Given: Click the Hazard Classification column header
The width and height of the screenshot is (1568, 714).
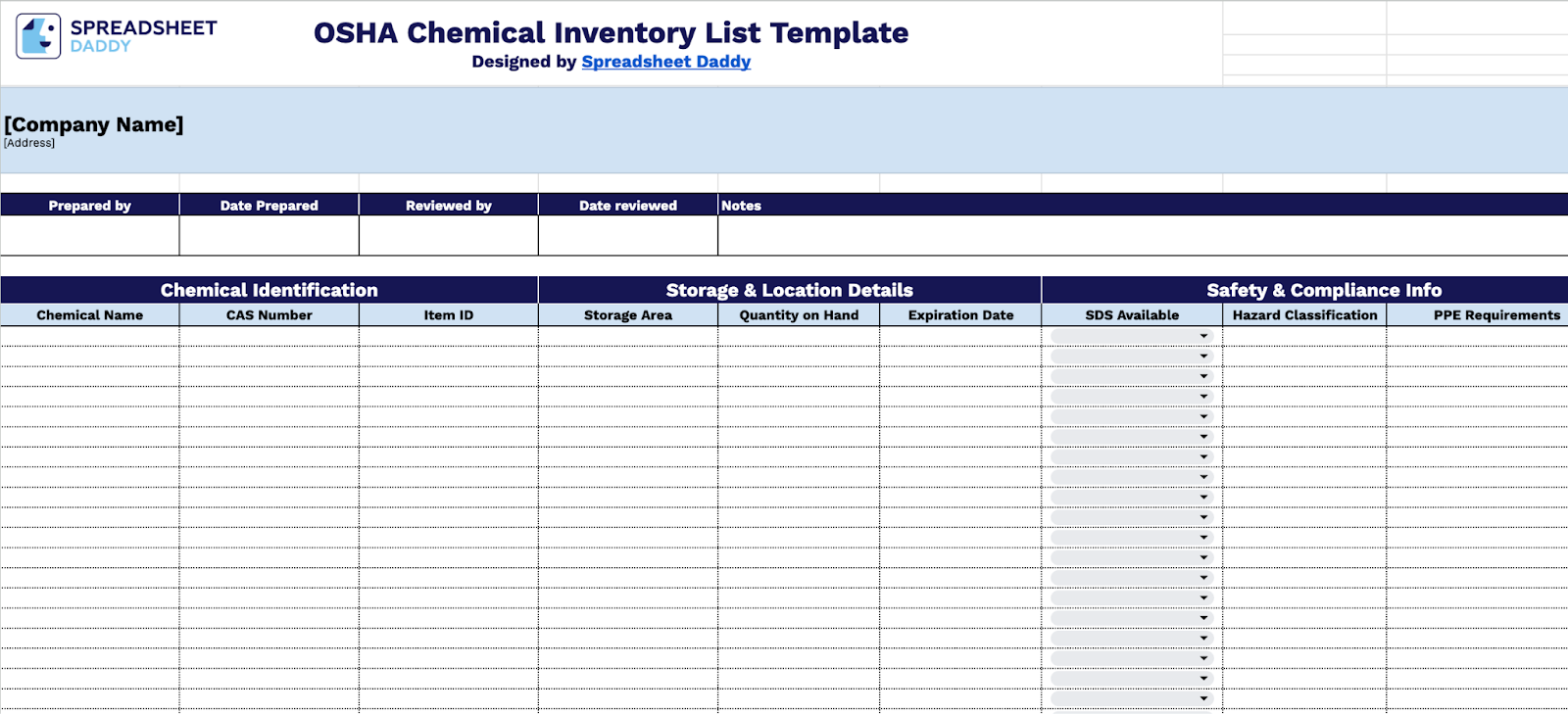Looking at the screenshot, I should [x=1304, y=315].
